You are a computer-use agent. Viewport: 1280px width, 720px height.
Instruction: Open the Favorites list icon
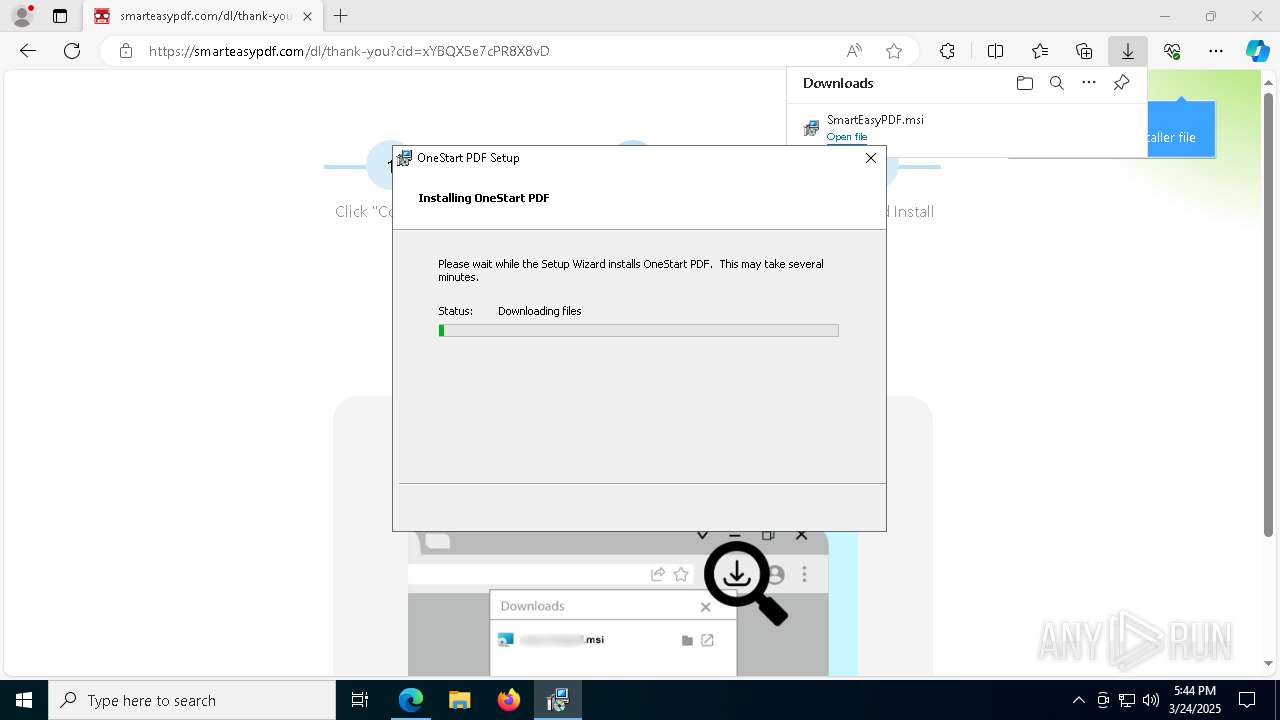[x=1040, y=51]
